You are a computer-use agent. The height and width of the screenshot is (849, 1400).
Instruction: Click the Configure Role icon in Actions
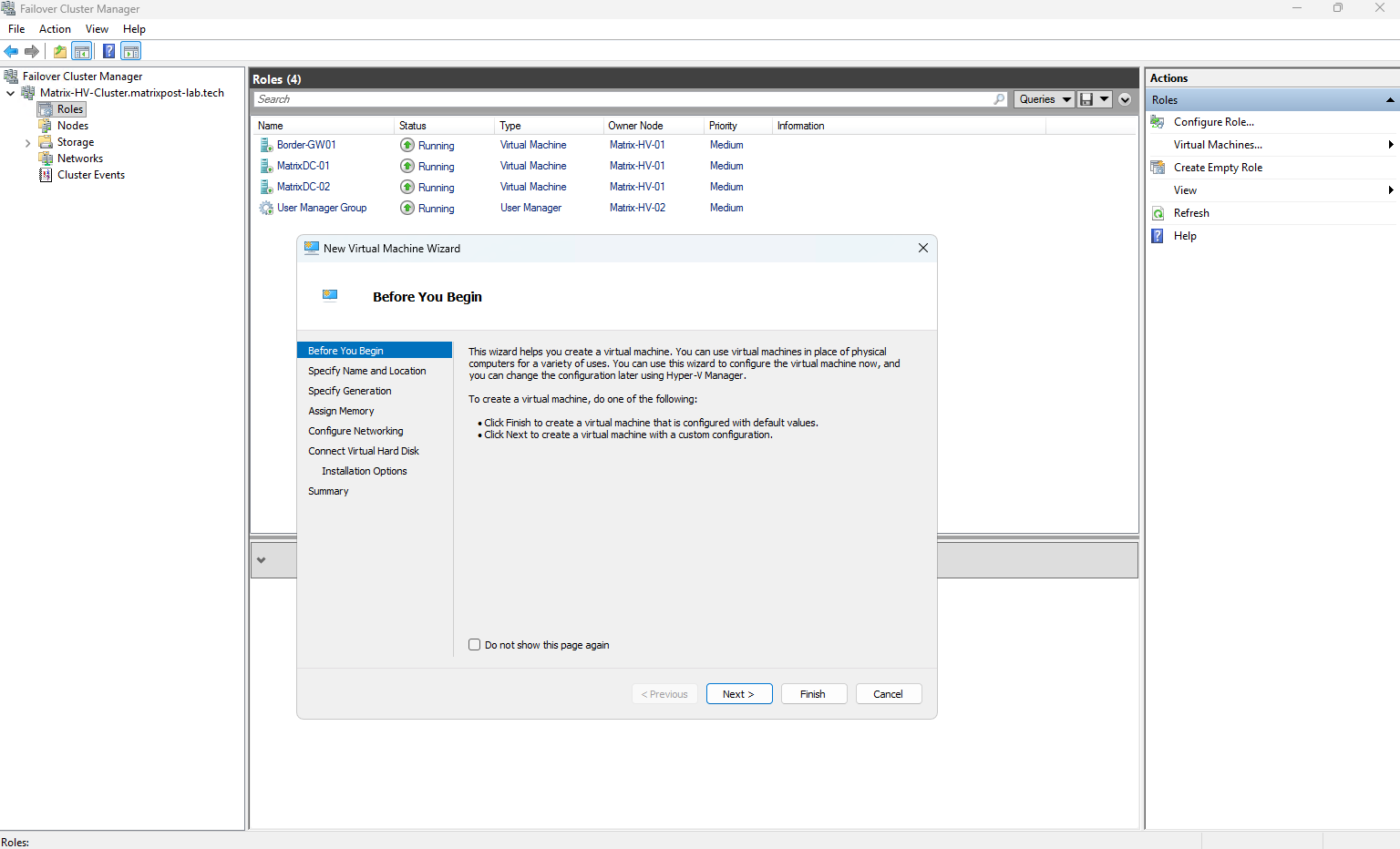click(1158, 122)
